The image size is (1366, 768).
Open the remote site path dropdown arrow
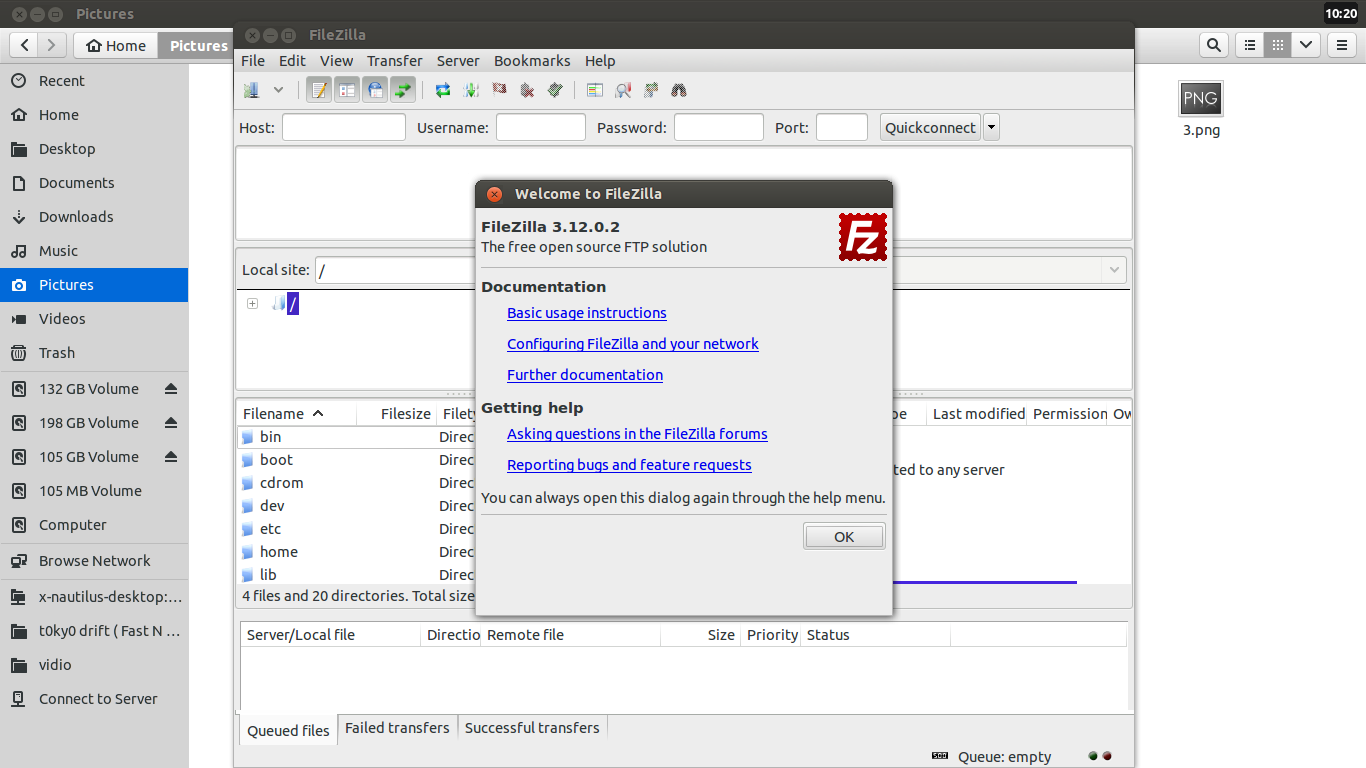[x=1114, y=270]
